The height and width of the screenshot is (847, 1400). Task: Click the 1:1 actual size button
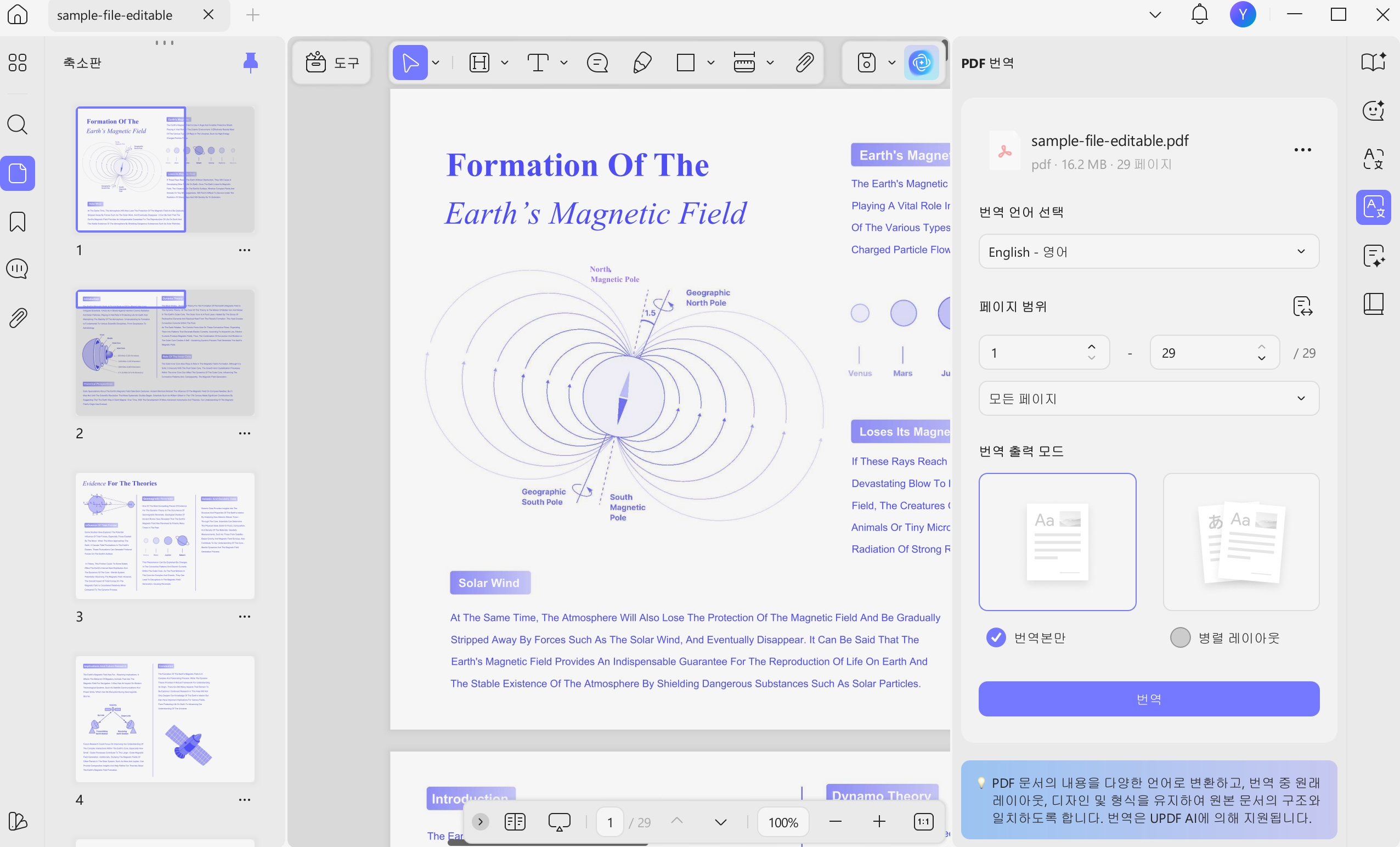pos(923,821)
